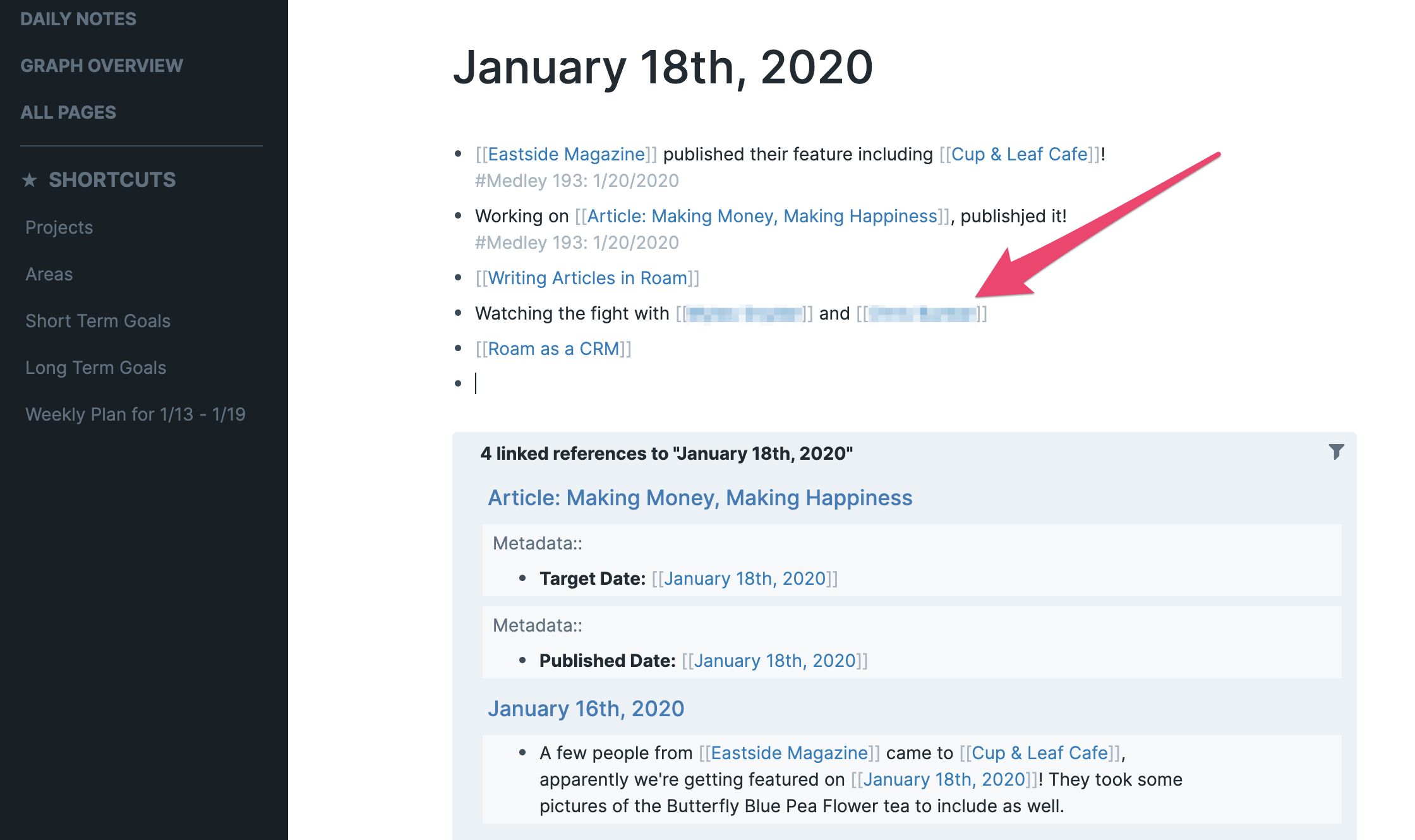Open the Writing Articles in Roam page link
This screenshot has width=1415, height=840.
(587, 278)
